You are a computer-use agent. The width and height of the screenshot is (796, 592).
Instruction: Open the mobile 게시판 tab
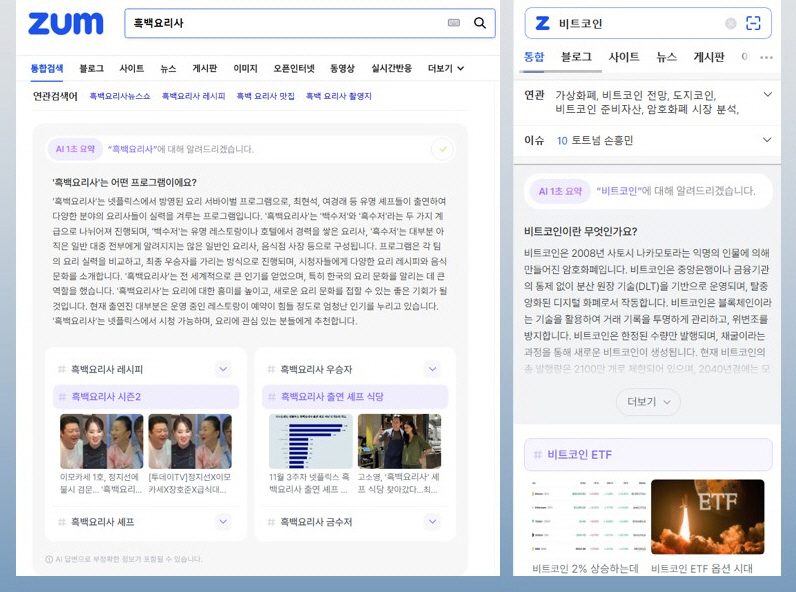[709, 57]
